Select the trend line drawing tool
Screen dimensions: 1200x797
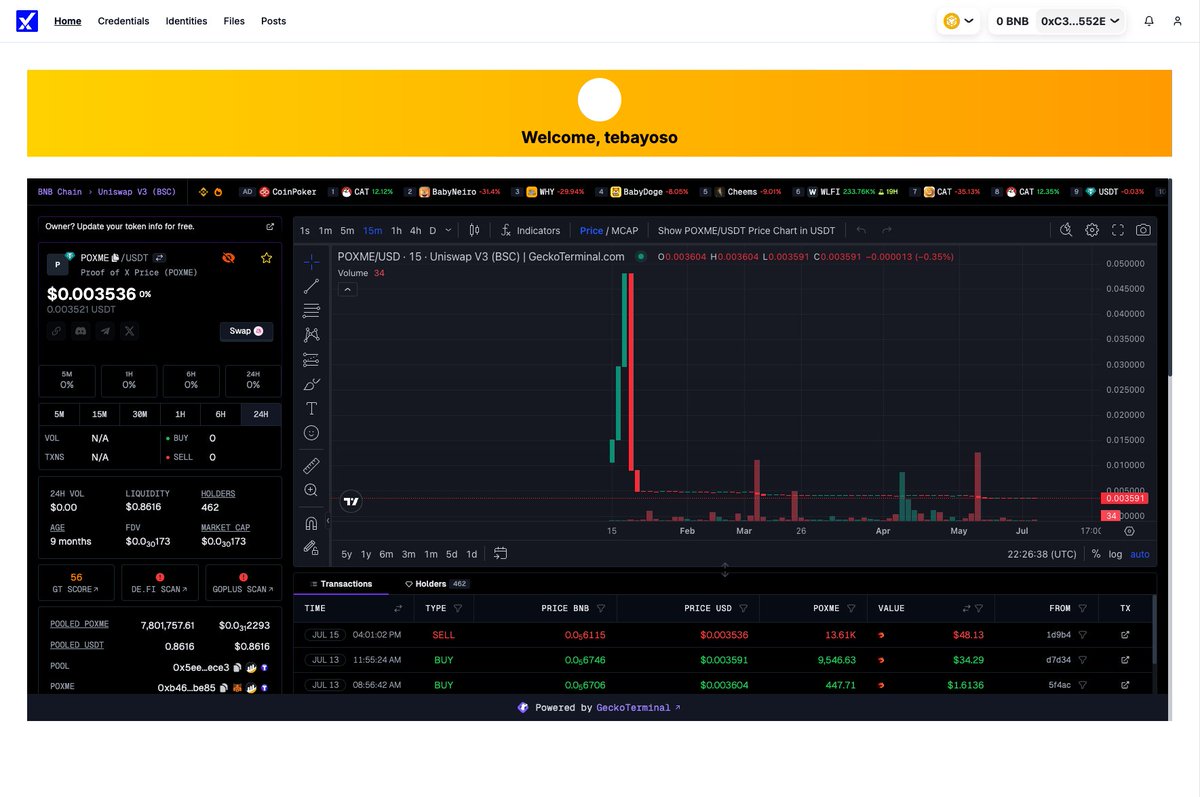310,285
